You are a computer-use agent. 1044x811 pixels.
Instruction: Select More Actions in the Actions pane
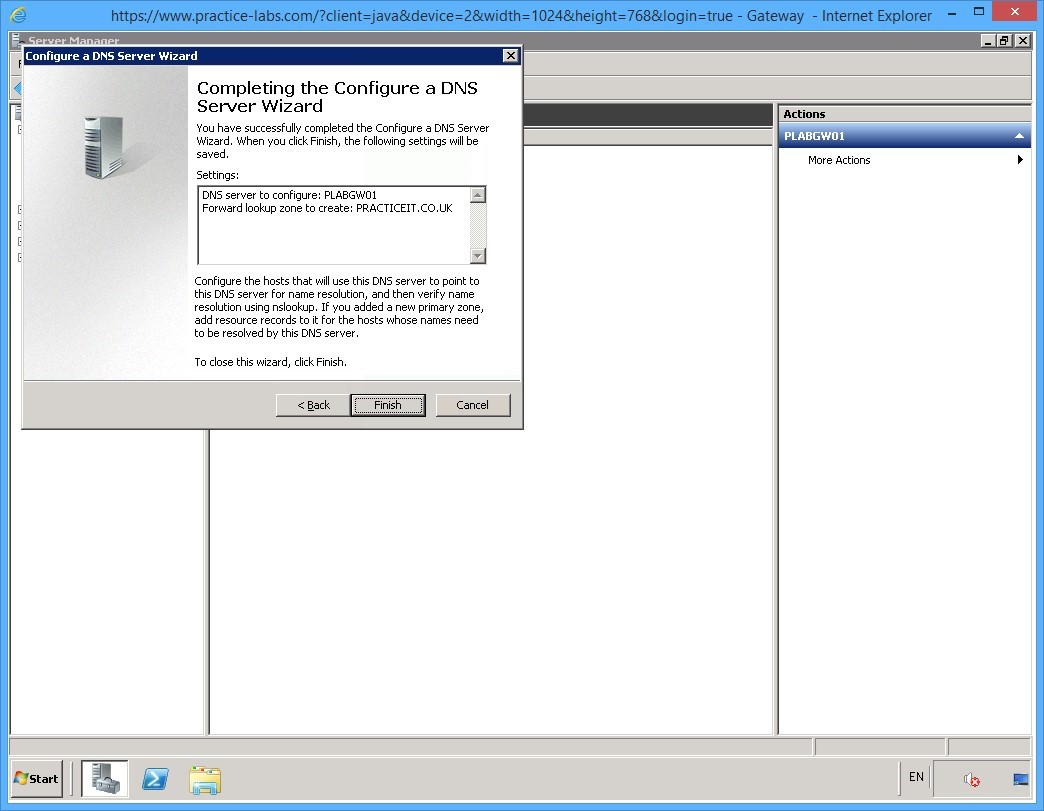(838, 159)
